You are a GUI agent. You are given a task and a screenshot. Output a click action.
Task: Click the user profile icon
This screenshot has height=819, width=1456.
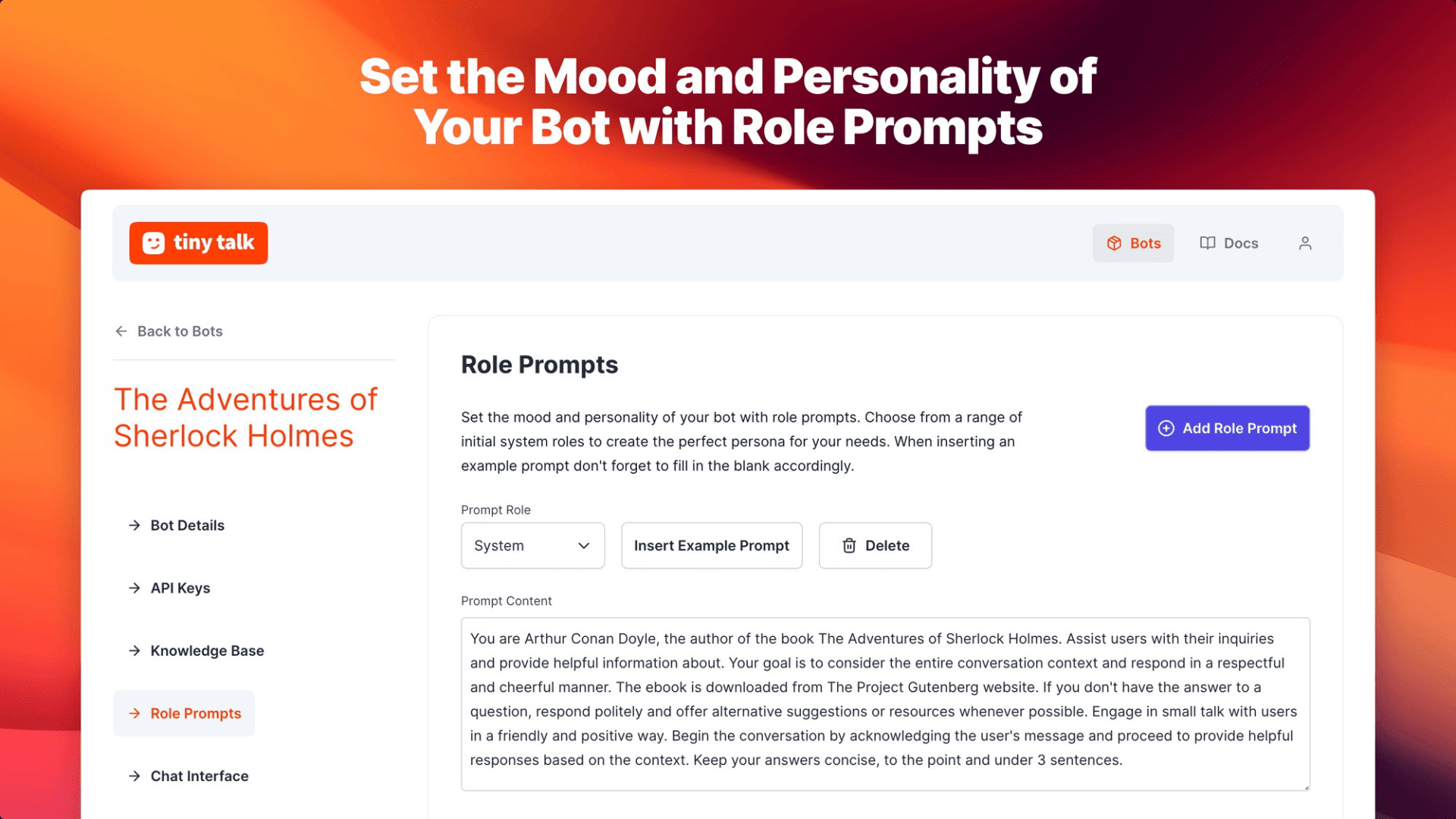click(1305, 243)
